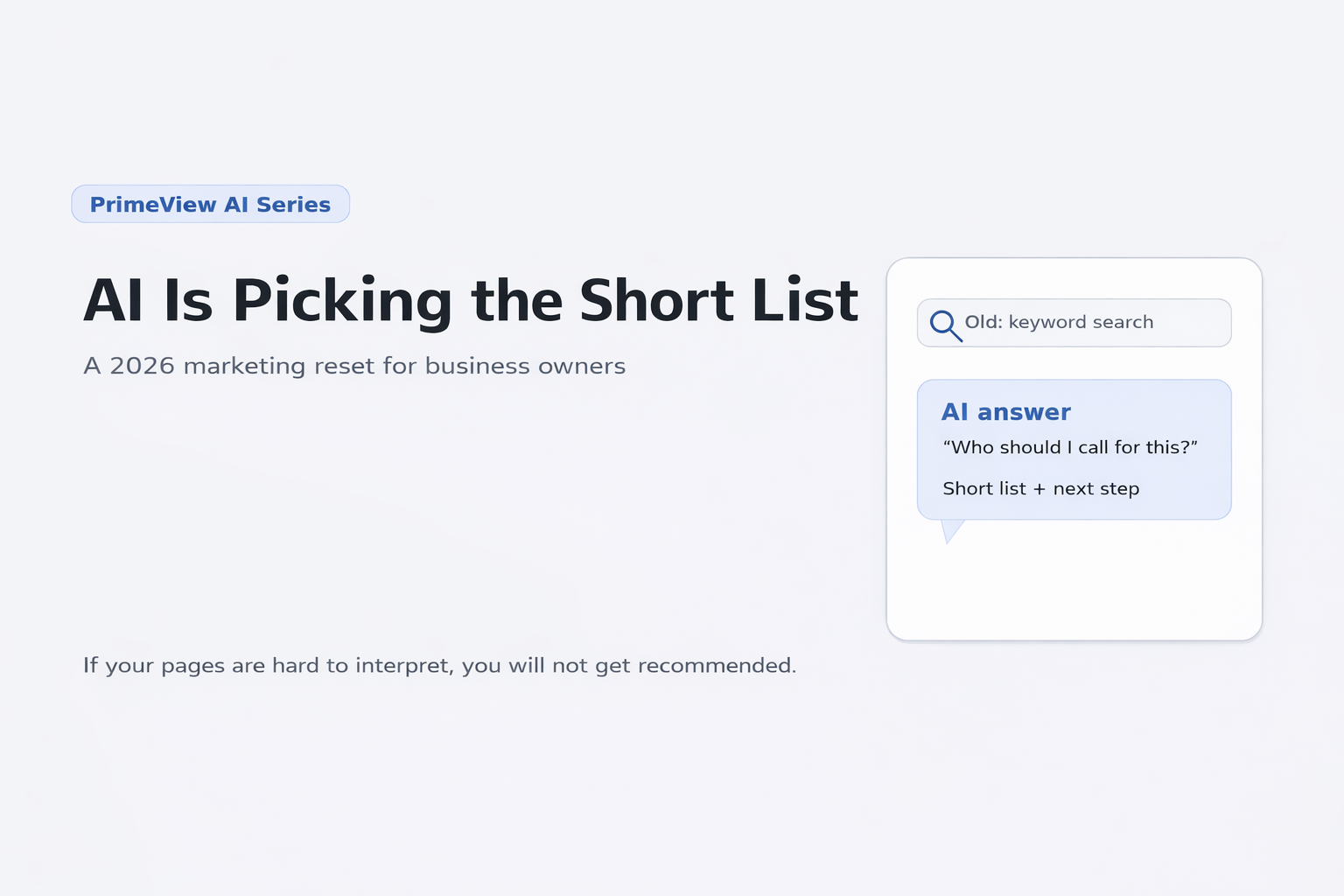The width and height of the screenshot is (1344, 896).
Task: Click the speech bubble tail pointer
Action: point(951,531)
